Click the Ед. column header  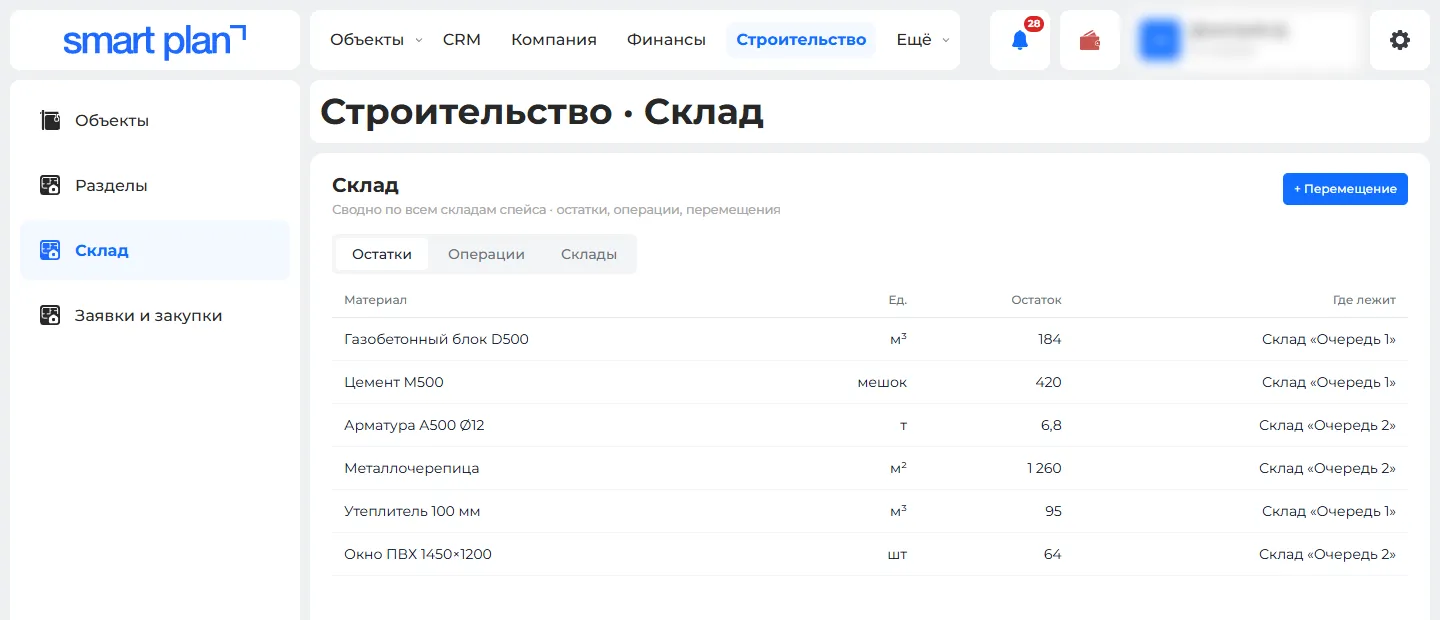(898, 300)
